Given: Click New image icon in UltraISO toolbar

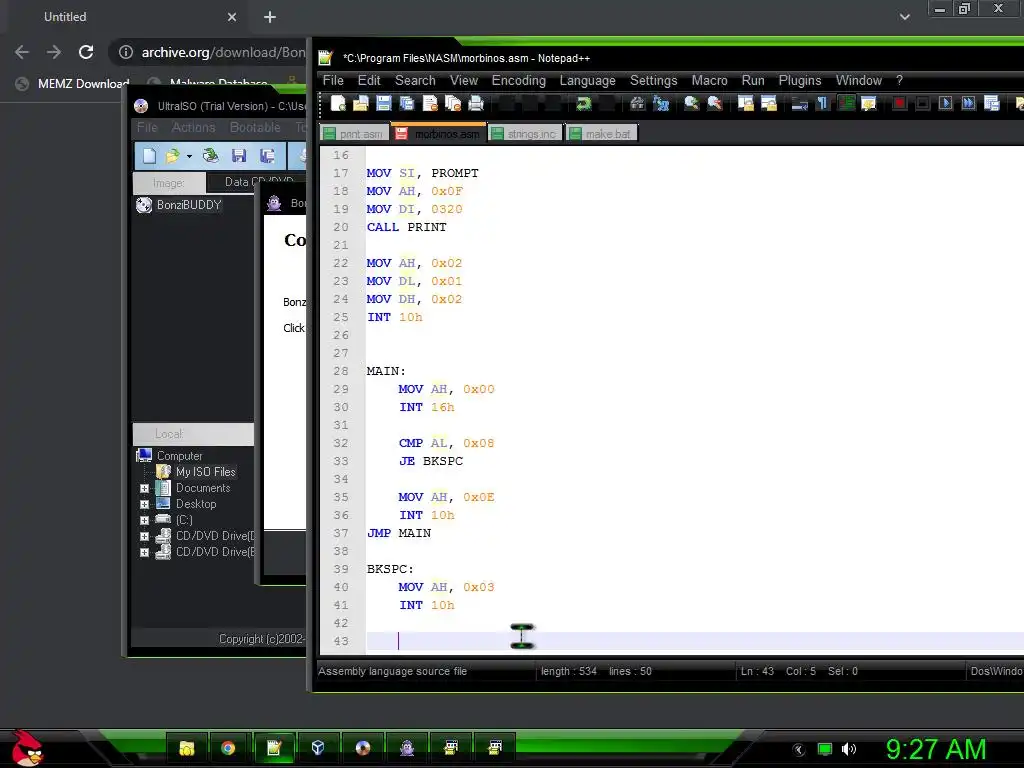Looking at the screenshot, I should [x=150, y=155].
